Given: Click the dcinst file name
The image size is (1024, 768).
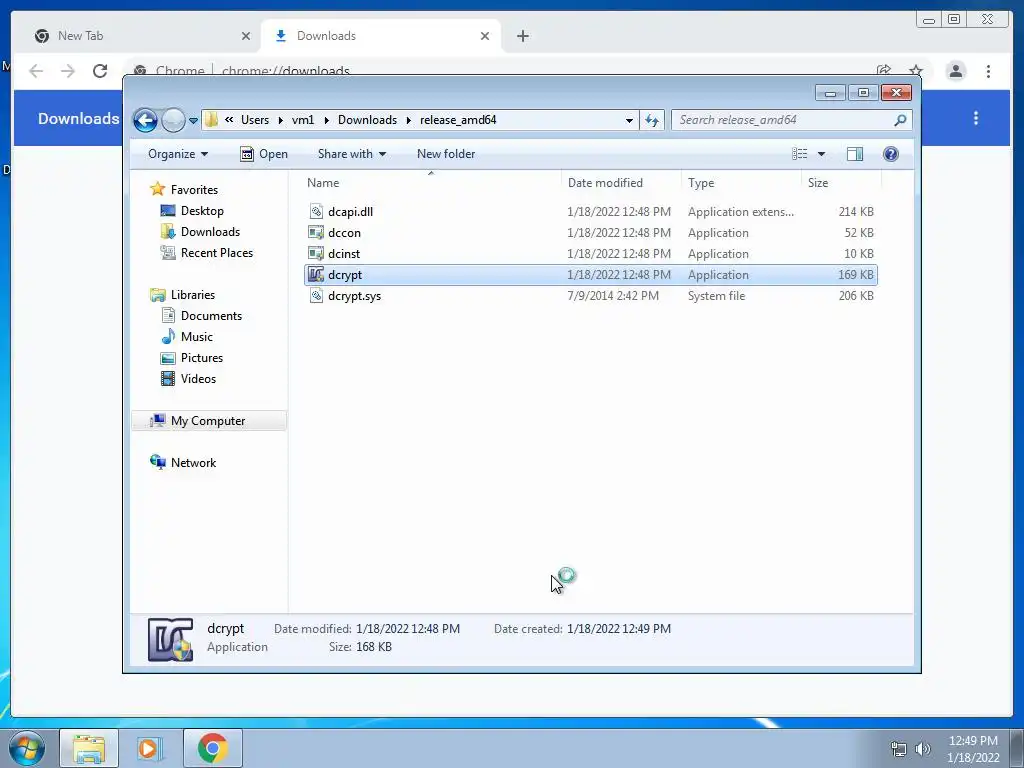Looking at the screenshot, I should 344,253.
